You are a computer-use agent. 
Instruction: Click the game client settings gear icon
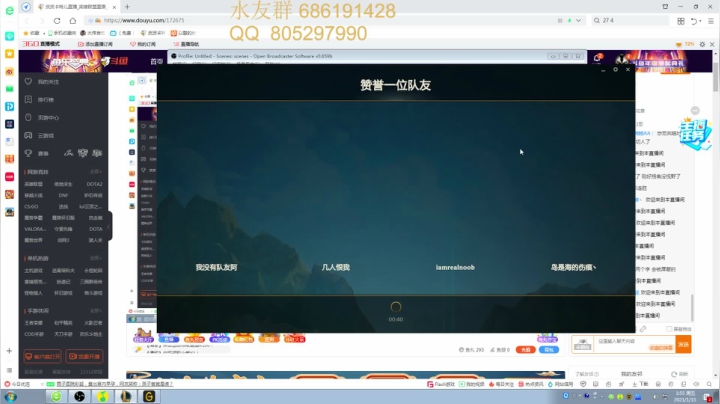(x=615, y=69)
